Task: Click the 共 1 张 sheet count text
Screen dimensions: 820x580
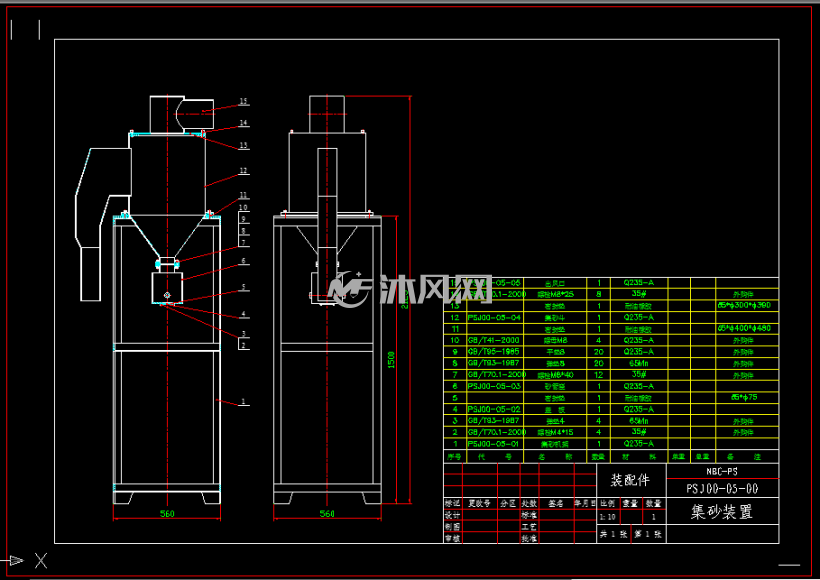Action: [613, 534]
